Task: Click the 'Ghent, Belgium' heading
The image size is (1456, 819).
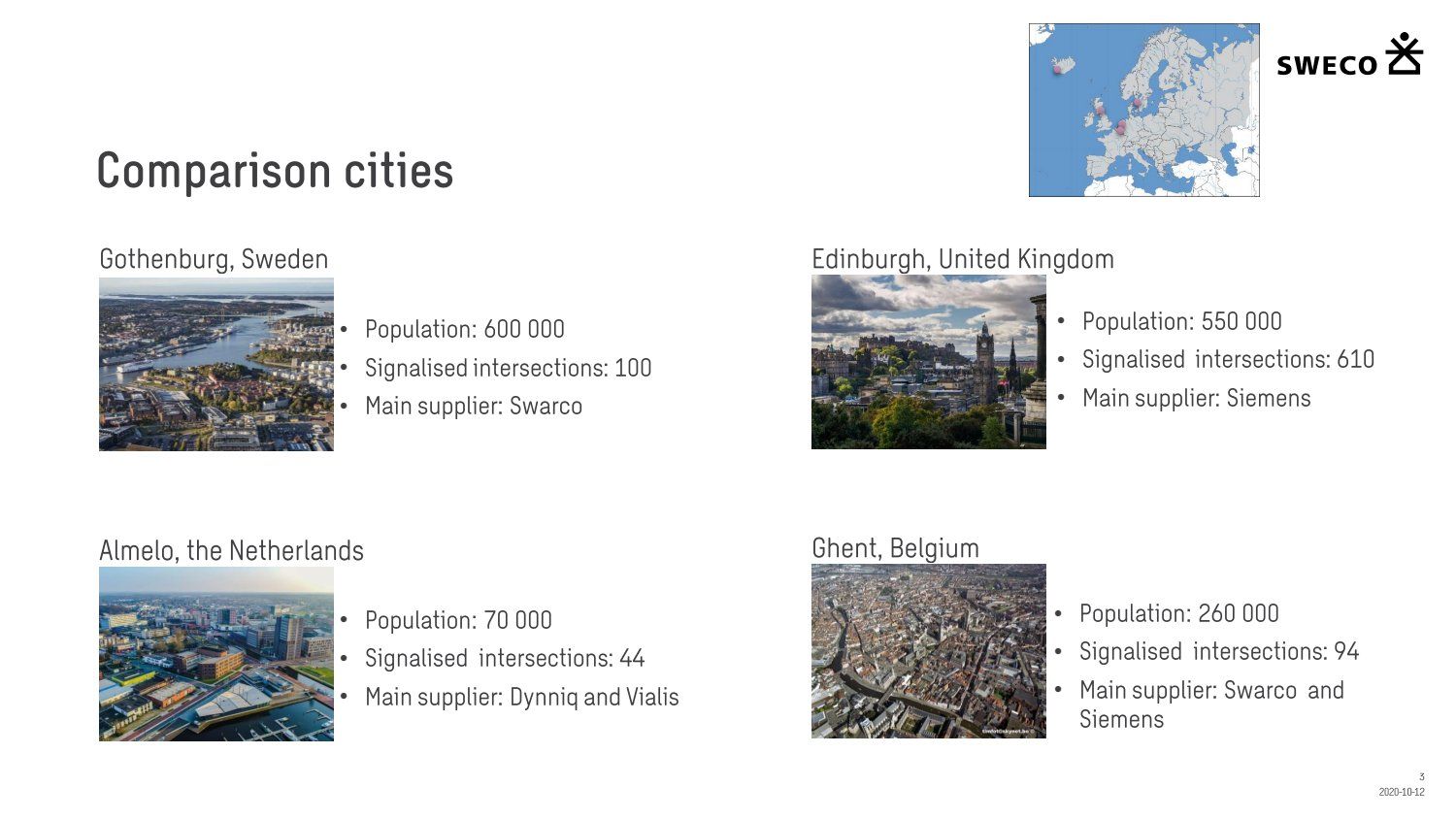Action: point(895,548)
